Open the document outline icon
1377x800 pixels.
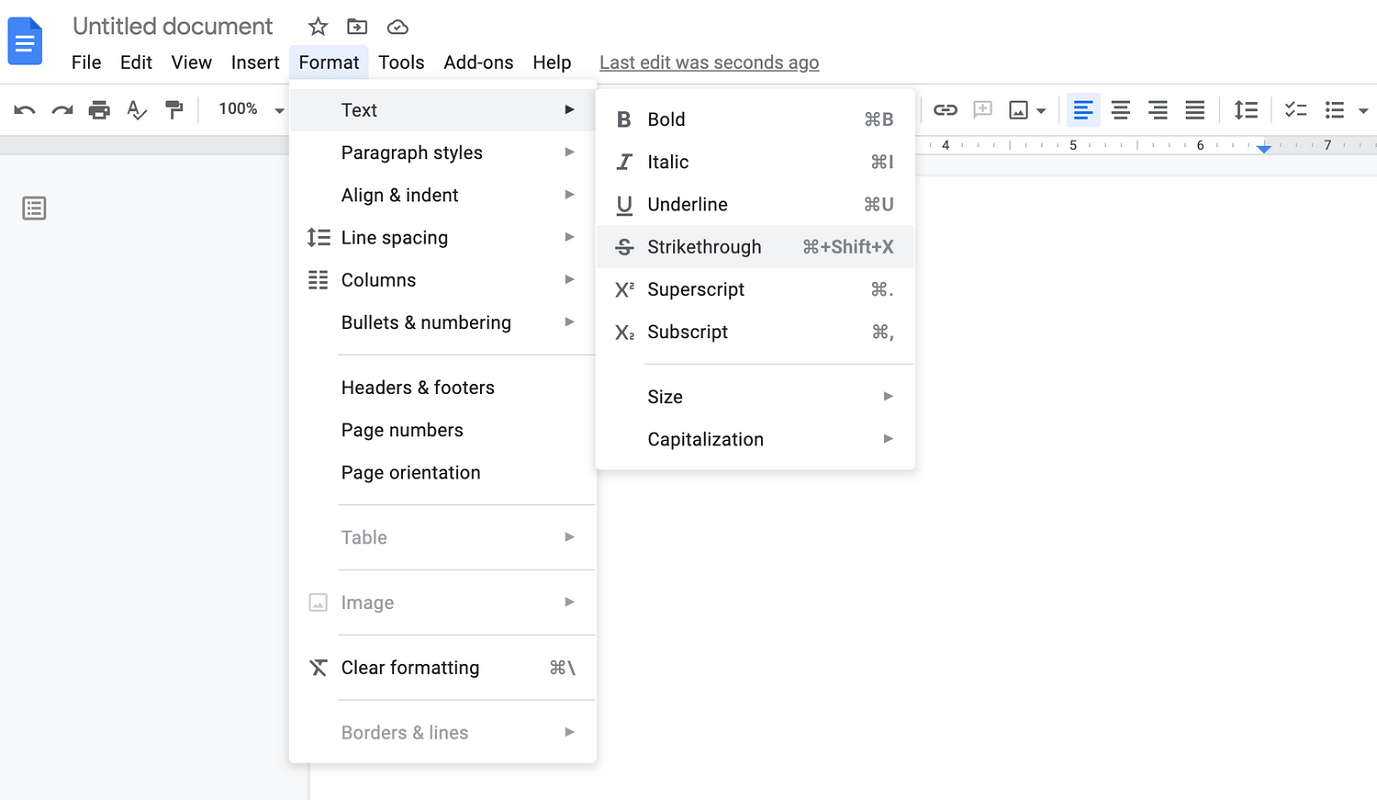click(x=34, y=208)
